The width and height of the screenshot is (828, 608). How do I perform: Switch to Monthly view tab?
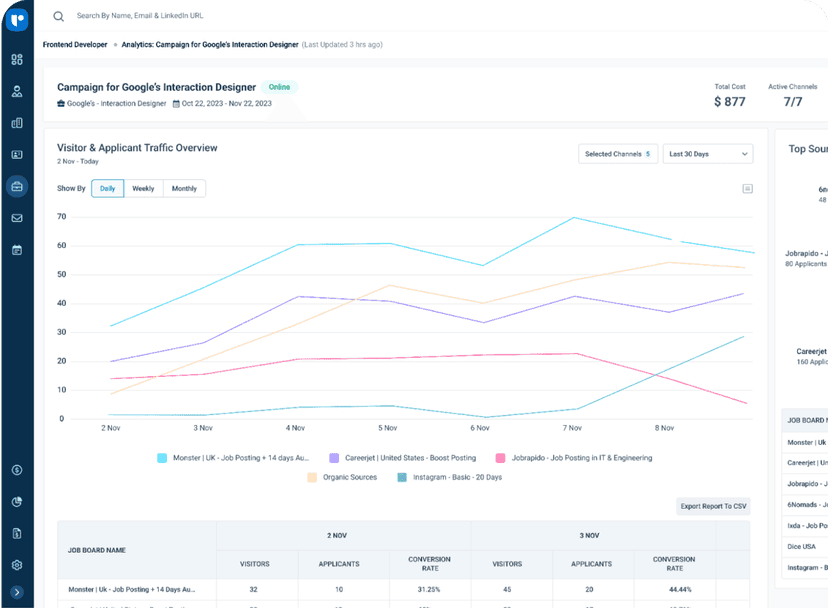(184, 188)
